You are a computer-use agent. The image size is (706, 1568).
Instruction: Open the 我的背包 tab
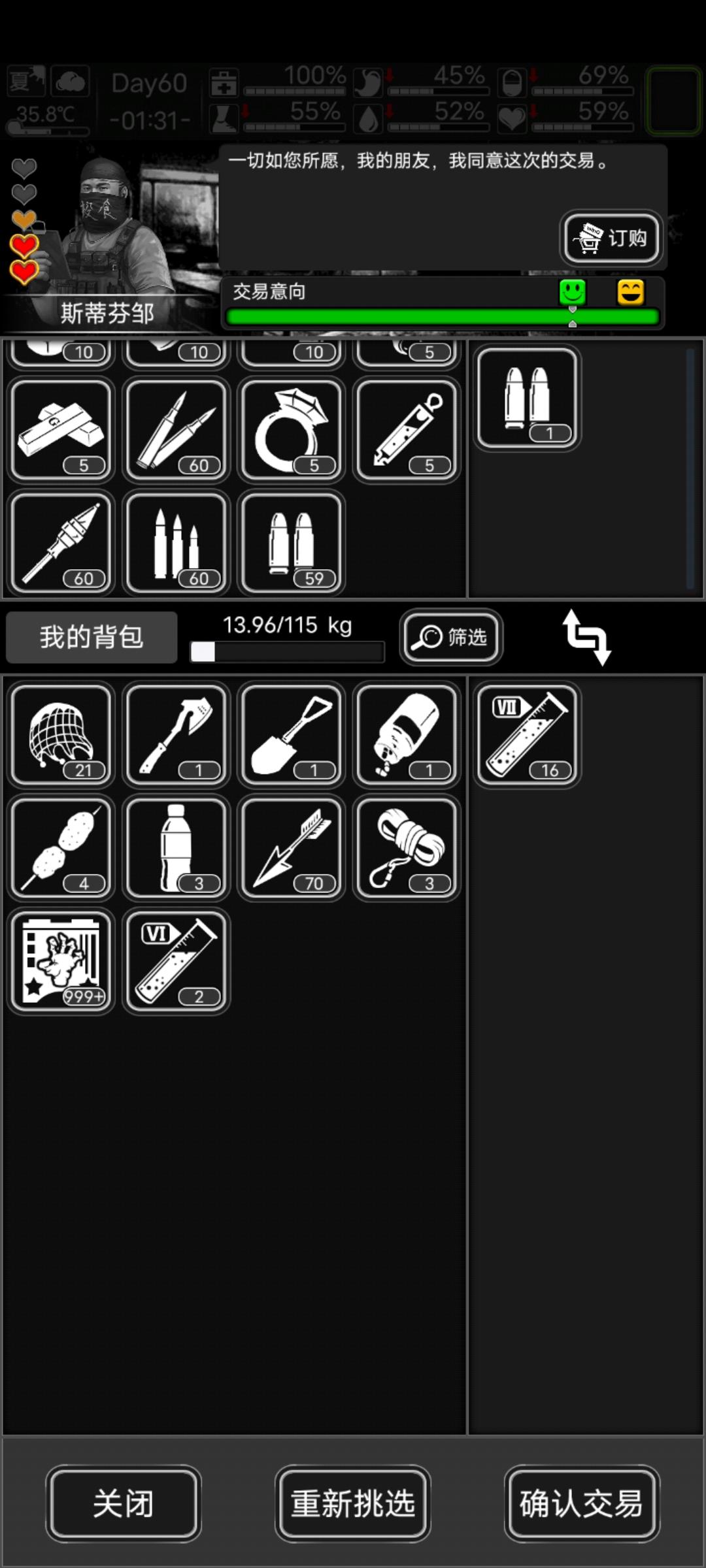pyautogui.click(x=92, y=637)
